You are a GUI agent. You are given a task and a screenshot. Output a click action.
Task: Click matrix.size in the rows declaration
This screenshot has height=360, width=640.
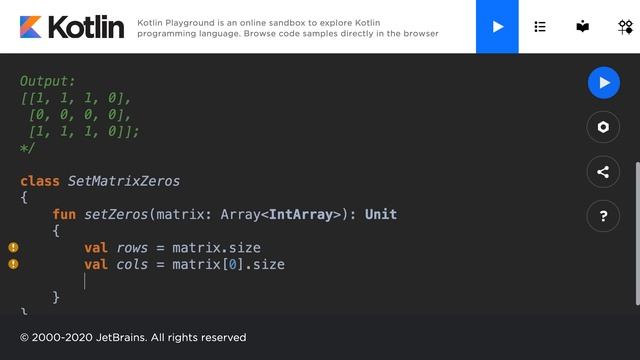[216, 248]
